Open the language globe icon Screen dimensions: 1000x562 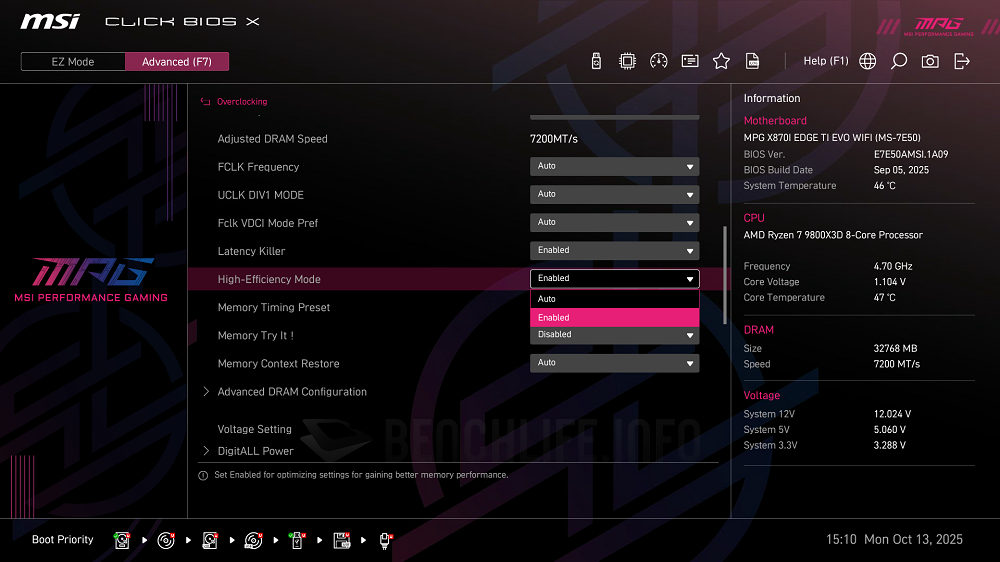867,61
